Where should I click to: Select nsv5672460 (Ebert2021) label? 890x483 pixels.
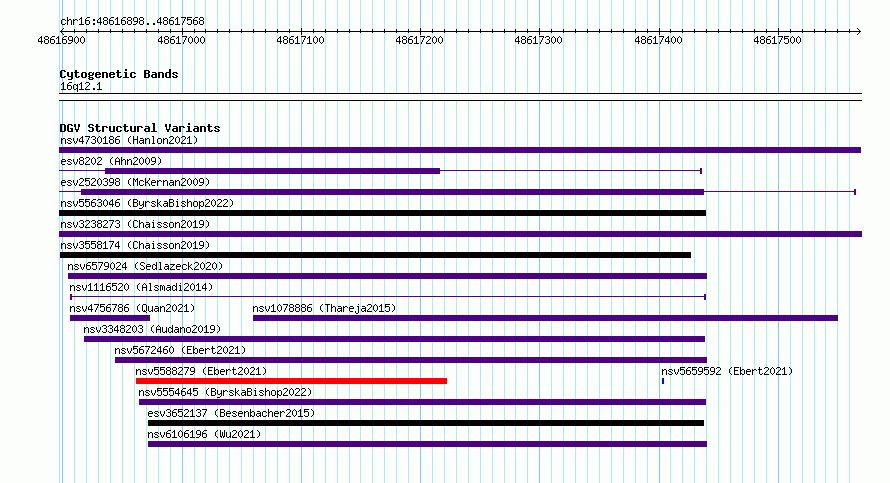pyautogui.click(x=180, y=350)
